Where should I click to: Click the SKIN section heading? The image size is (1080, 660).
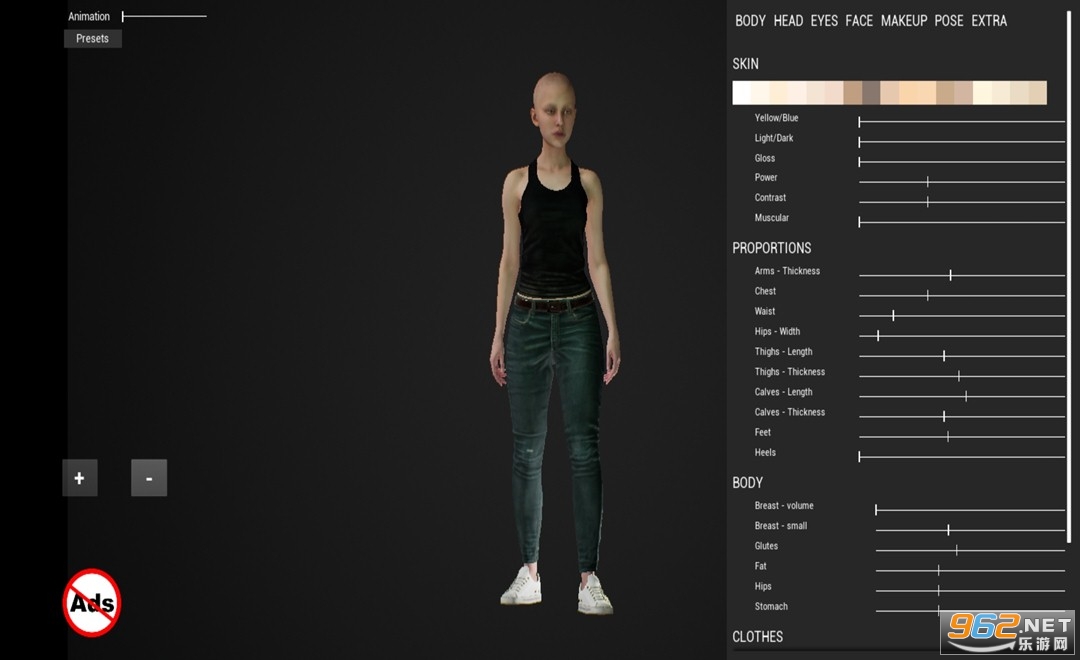[745, 64]
